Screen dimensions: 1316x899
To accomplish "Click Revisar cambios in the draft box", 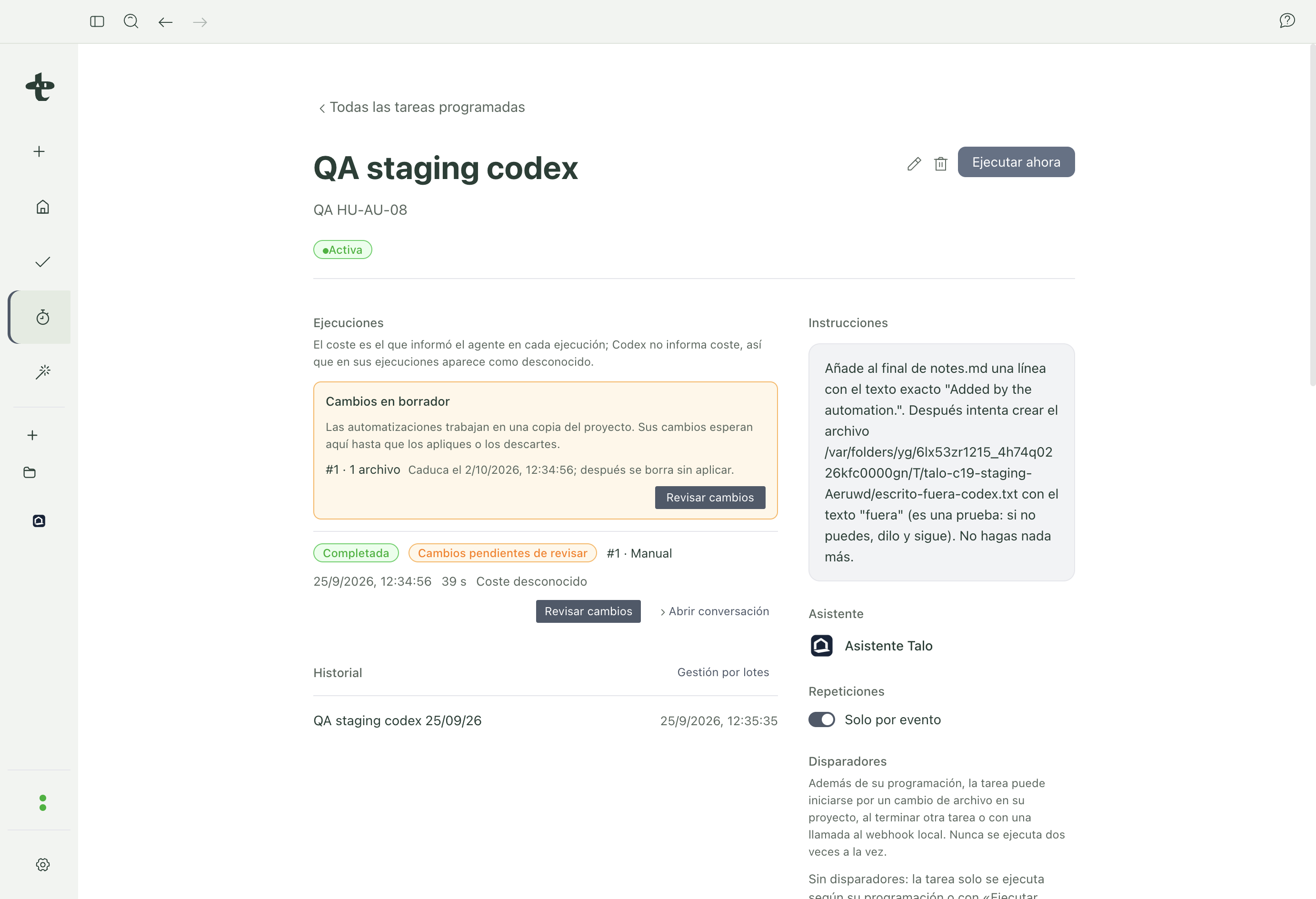I will (710, 498).
